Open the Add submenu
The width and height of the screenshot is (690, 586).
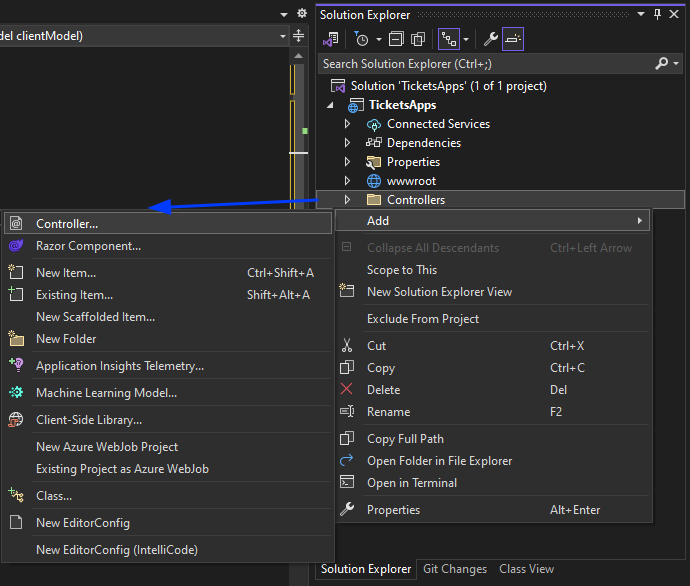point(492,220)
